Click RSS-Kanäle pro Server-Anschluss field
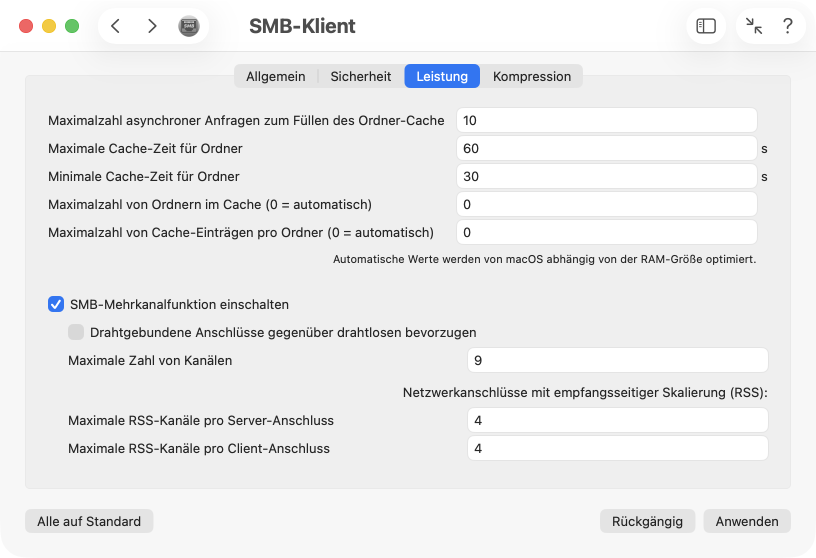The image size is (816, 558). (618, 420)
